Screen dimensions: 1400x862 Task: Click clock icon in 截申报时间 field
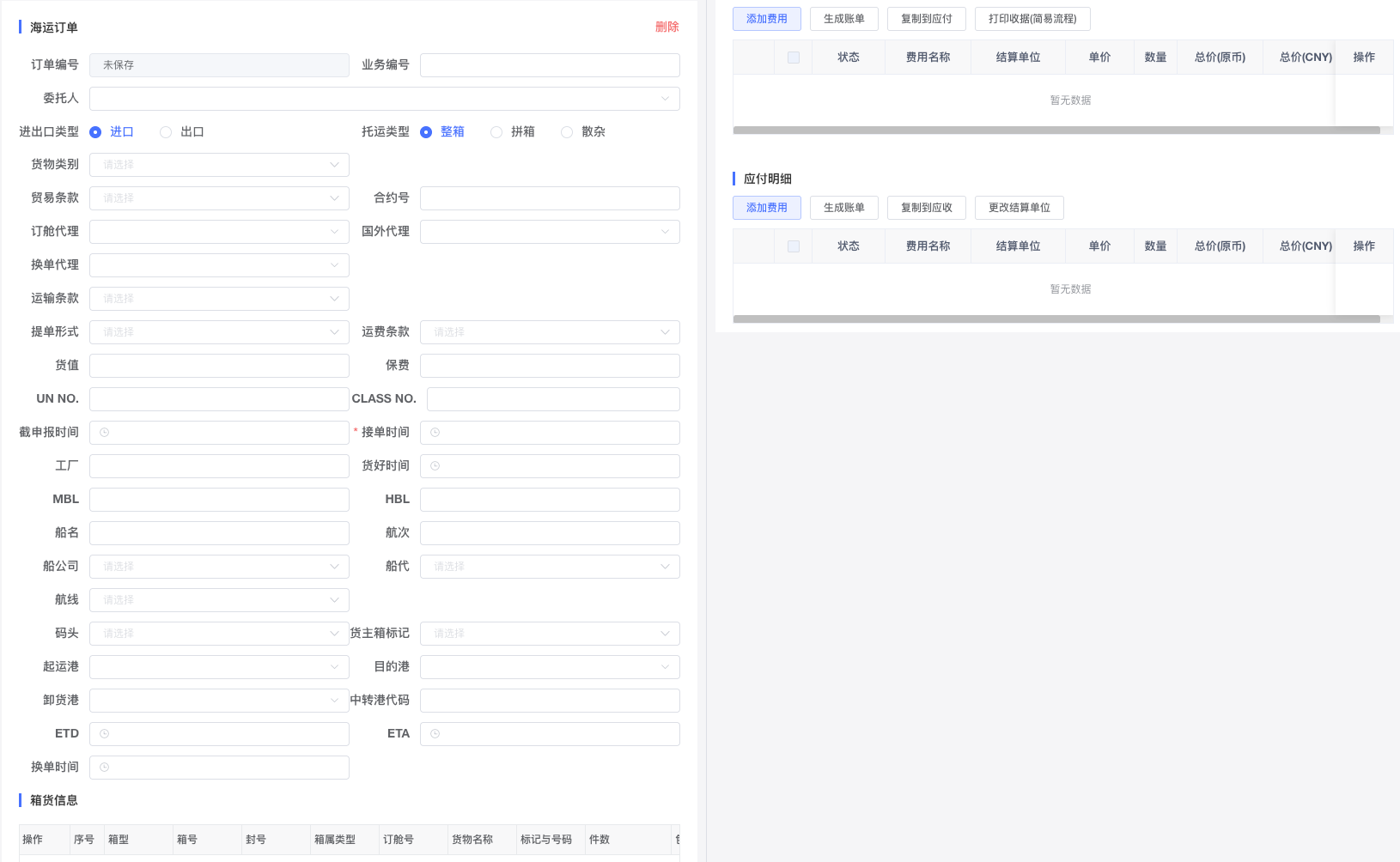point(105,433)
